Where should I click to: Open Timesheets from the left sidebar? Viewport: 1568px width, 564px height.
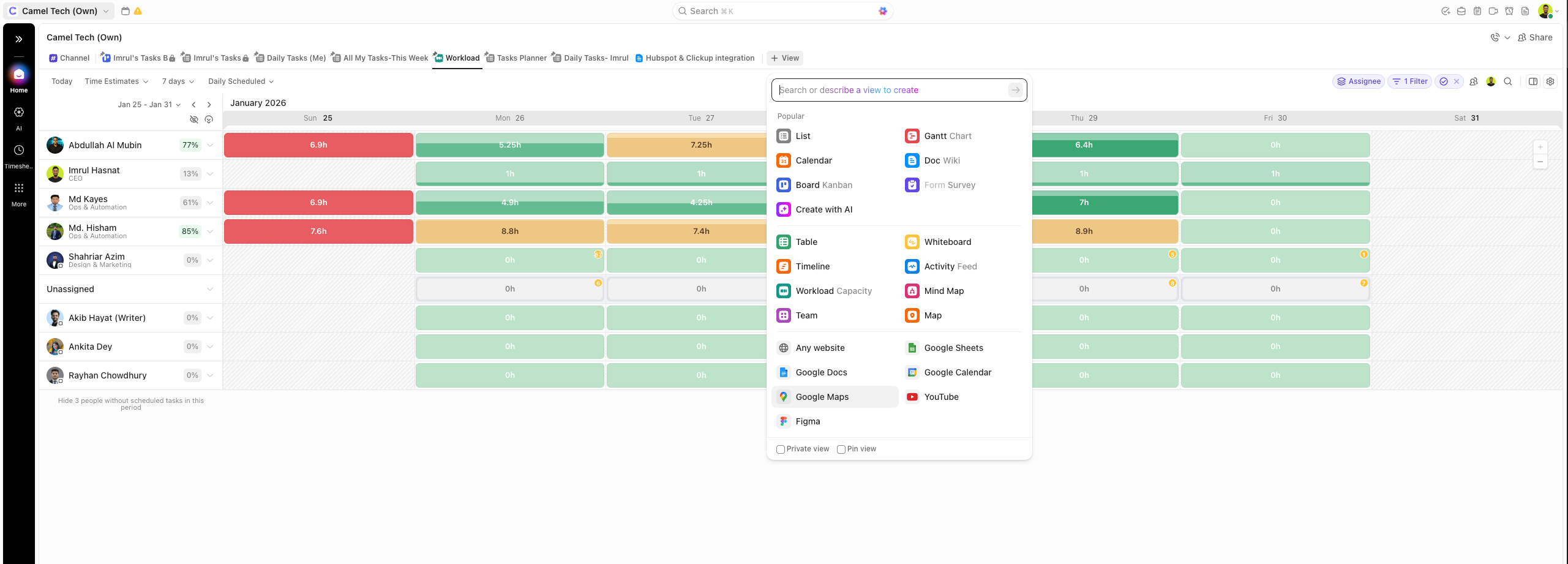click(19, 156)
